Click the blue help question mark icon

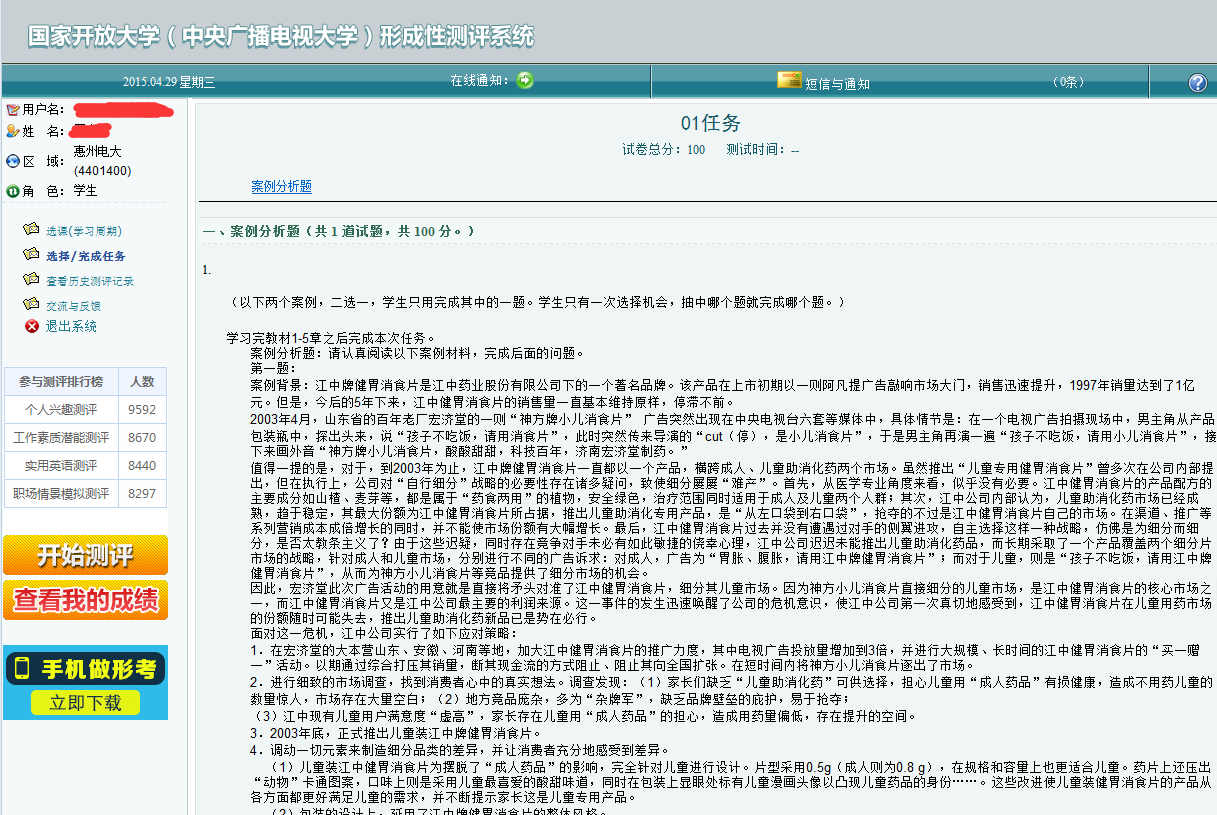[1197, 83]
